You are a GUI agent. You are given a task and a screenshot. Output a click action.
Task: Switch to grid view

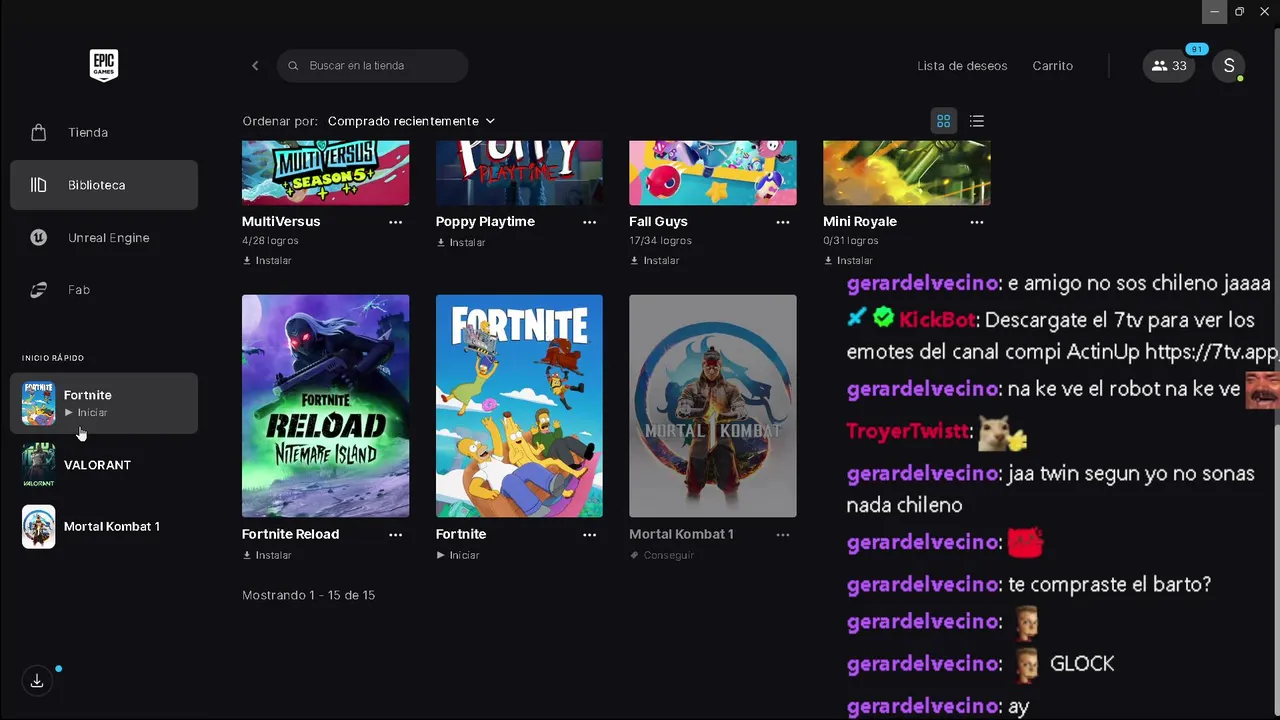tap(943, 121)
